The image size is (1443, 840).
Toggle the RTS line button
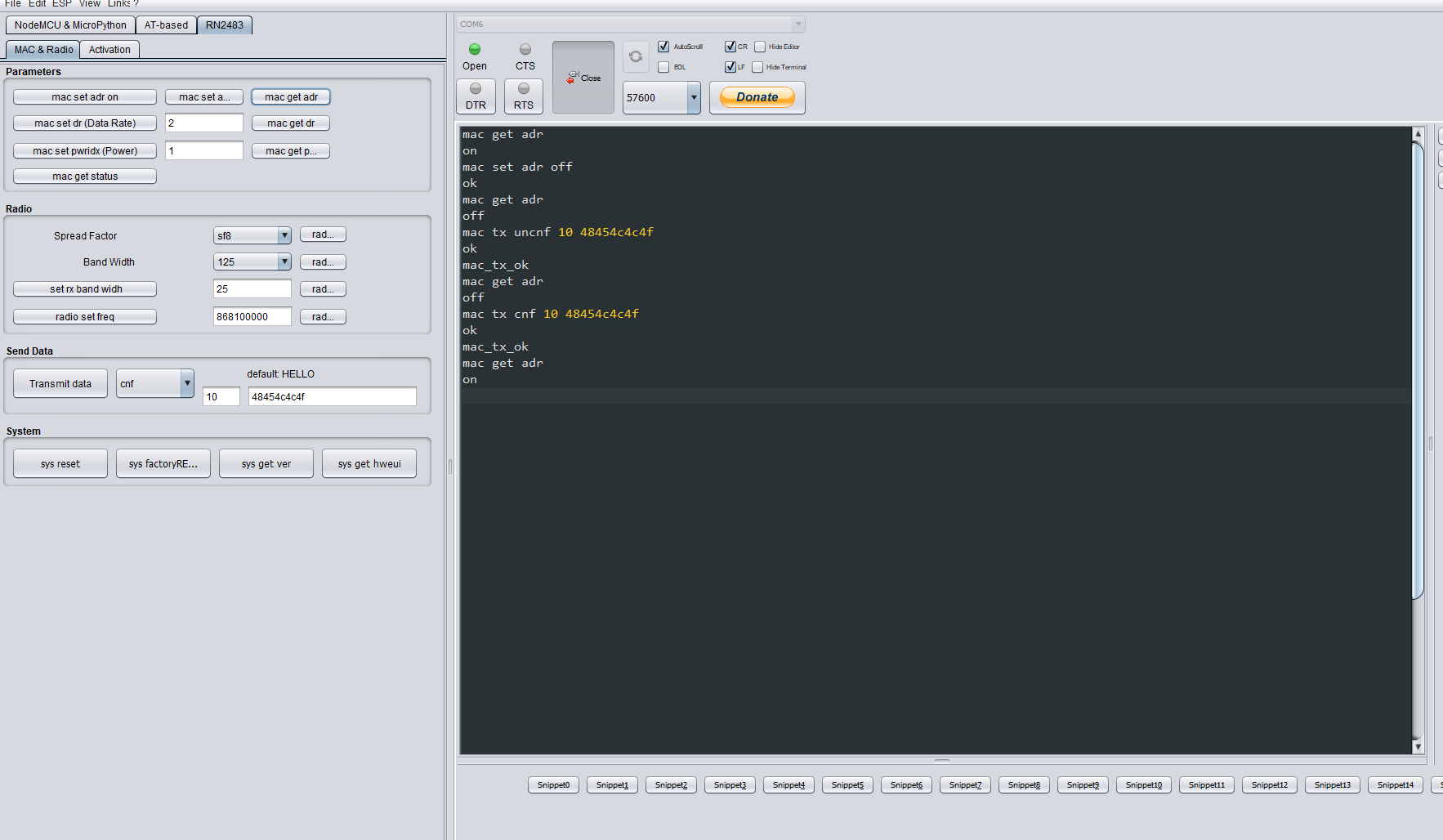tap(524, 96)
